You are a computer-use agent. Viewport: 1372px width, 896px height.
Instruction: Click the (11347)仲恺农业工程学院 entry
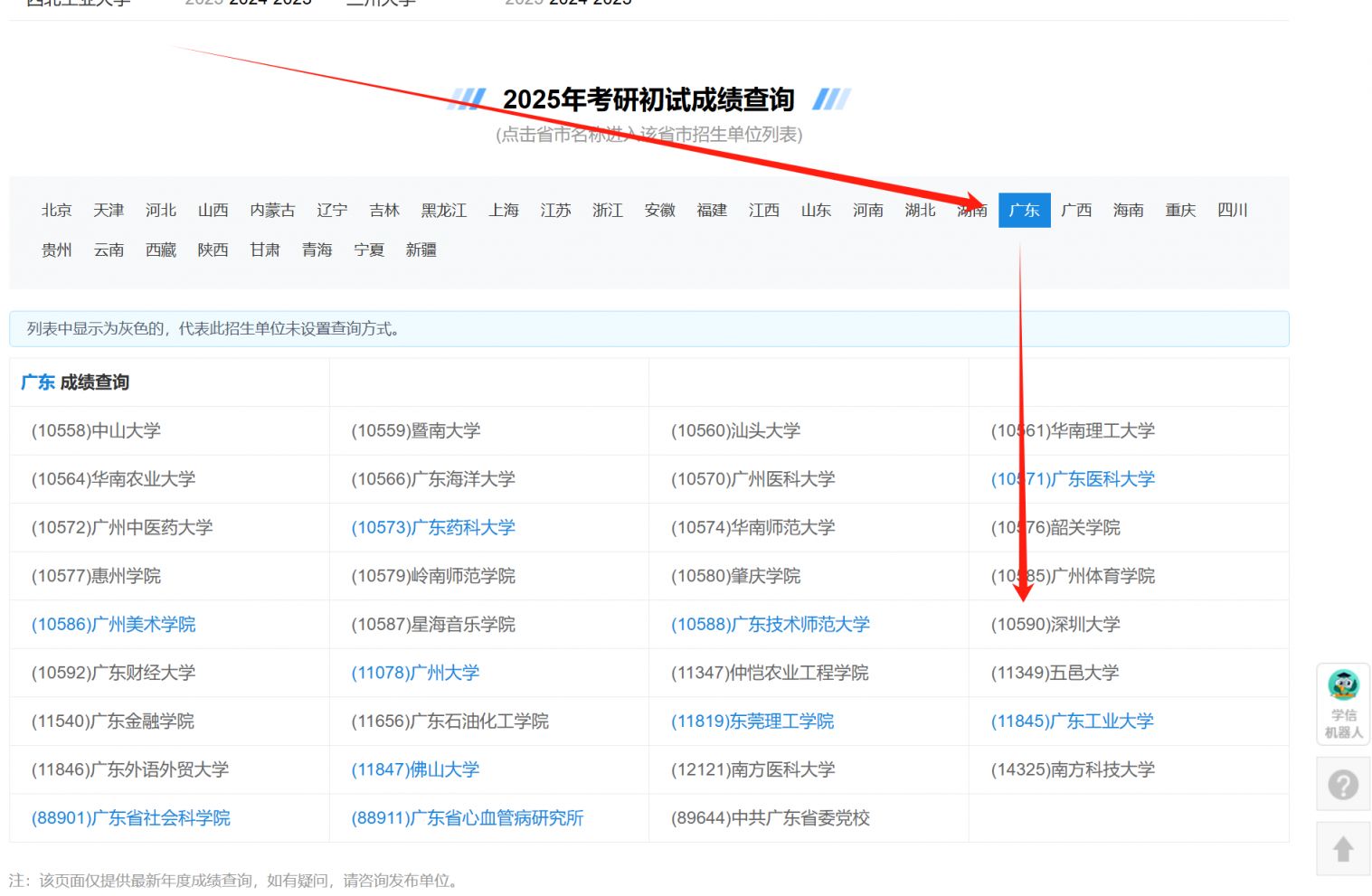click(770, 673)
